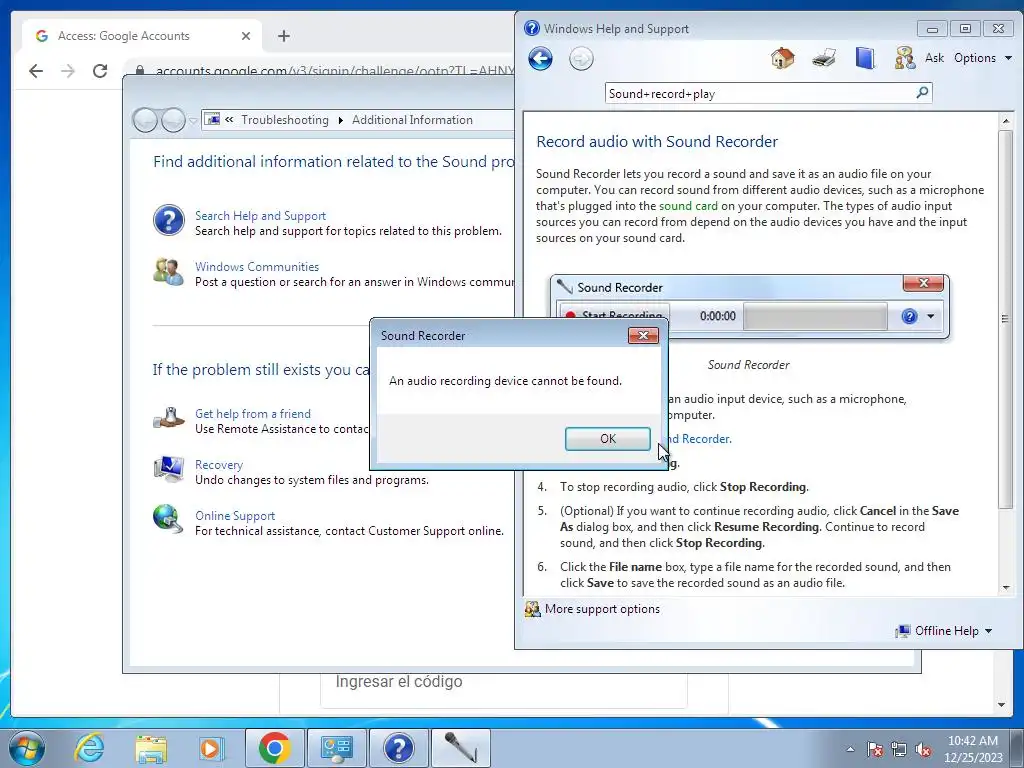Click the Online Support globe icon

pos(168,519)
